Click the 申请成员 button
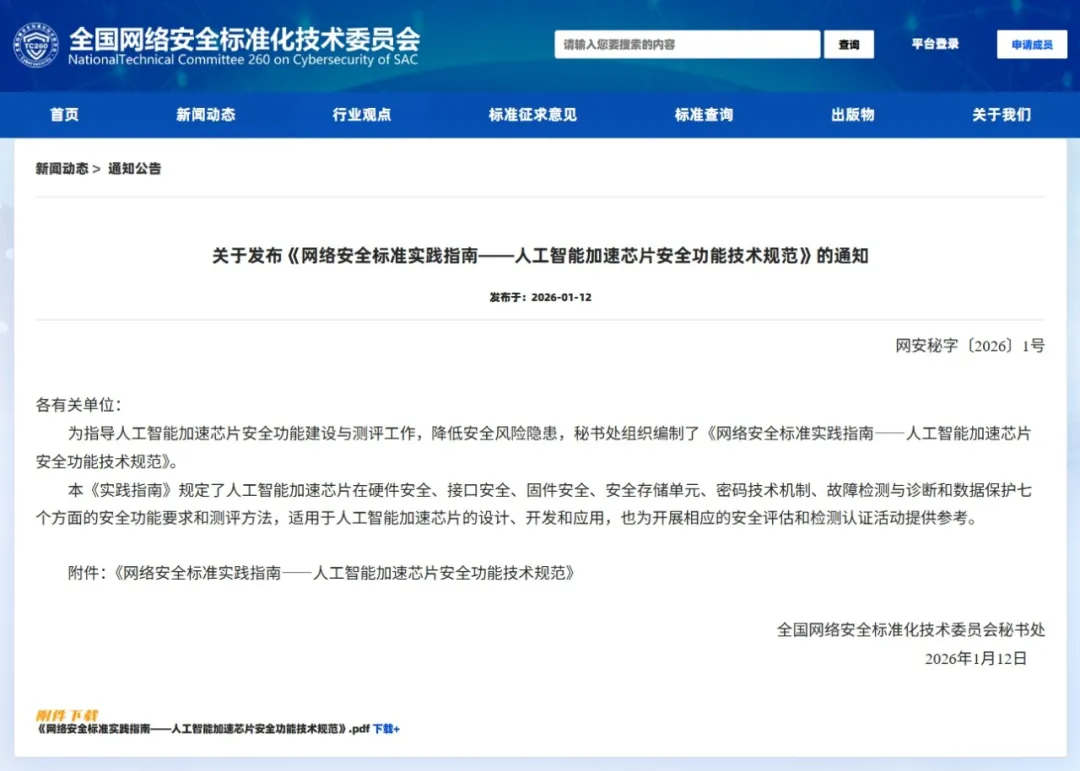The height and width of the screenshot is (771, 1080). tap(1031, 45)
